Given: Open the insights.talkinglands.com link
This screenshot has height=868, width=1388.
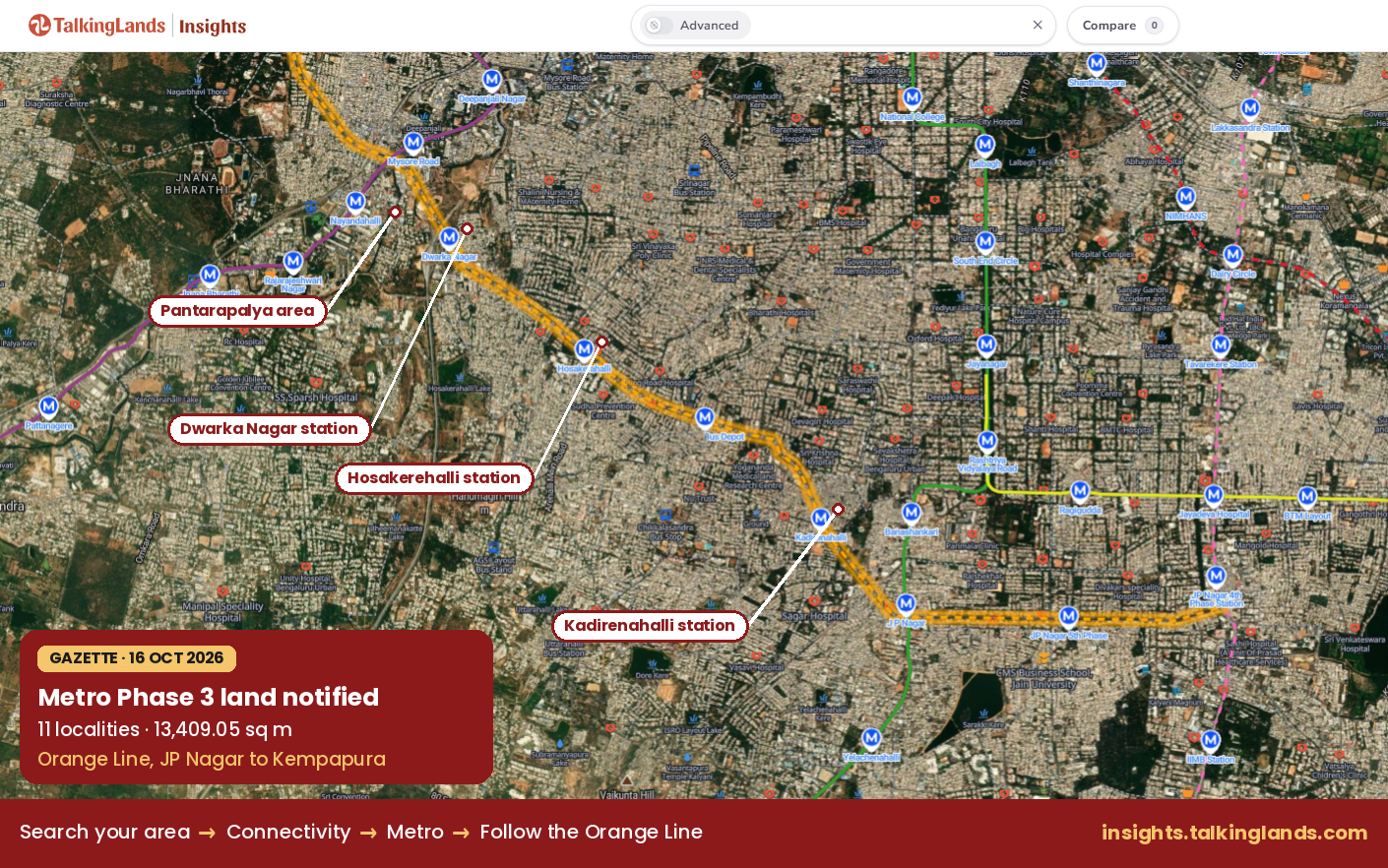Looking at the screenshot, I should click(x=1234, y=833).
